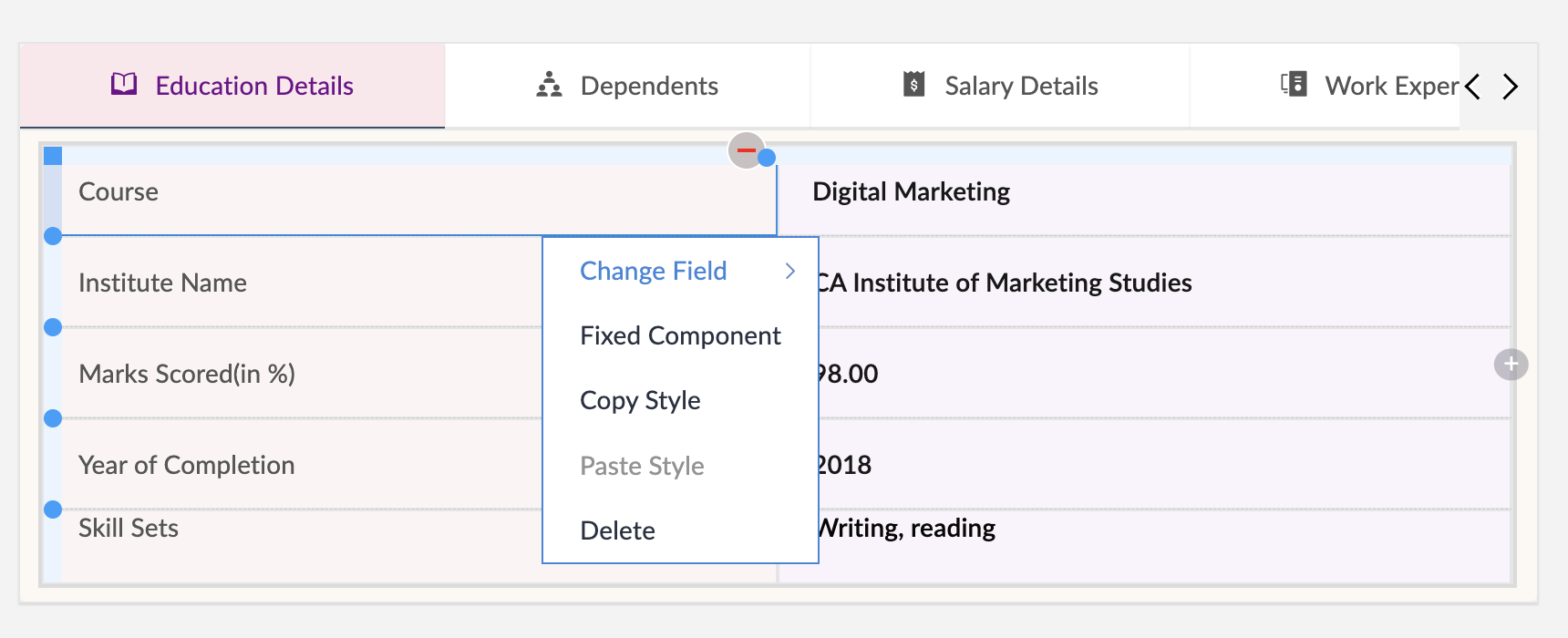Viewport: 1568px width, 638px height.
Task: Choose Delete from the context menu
Action: coord(617,530)
